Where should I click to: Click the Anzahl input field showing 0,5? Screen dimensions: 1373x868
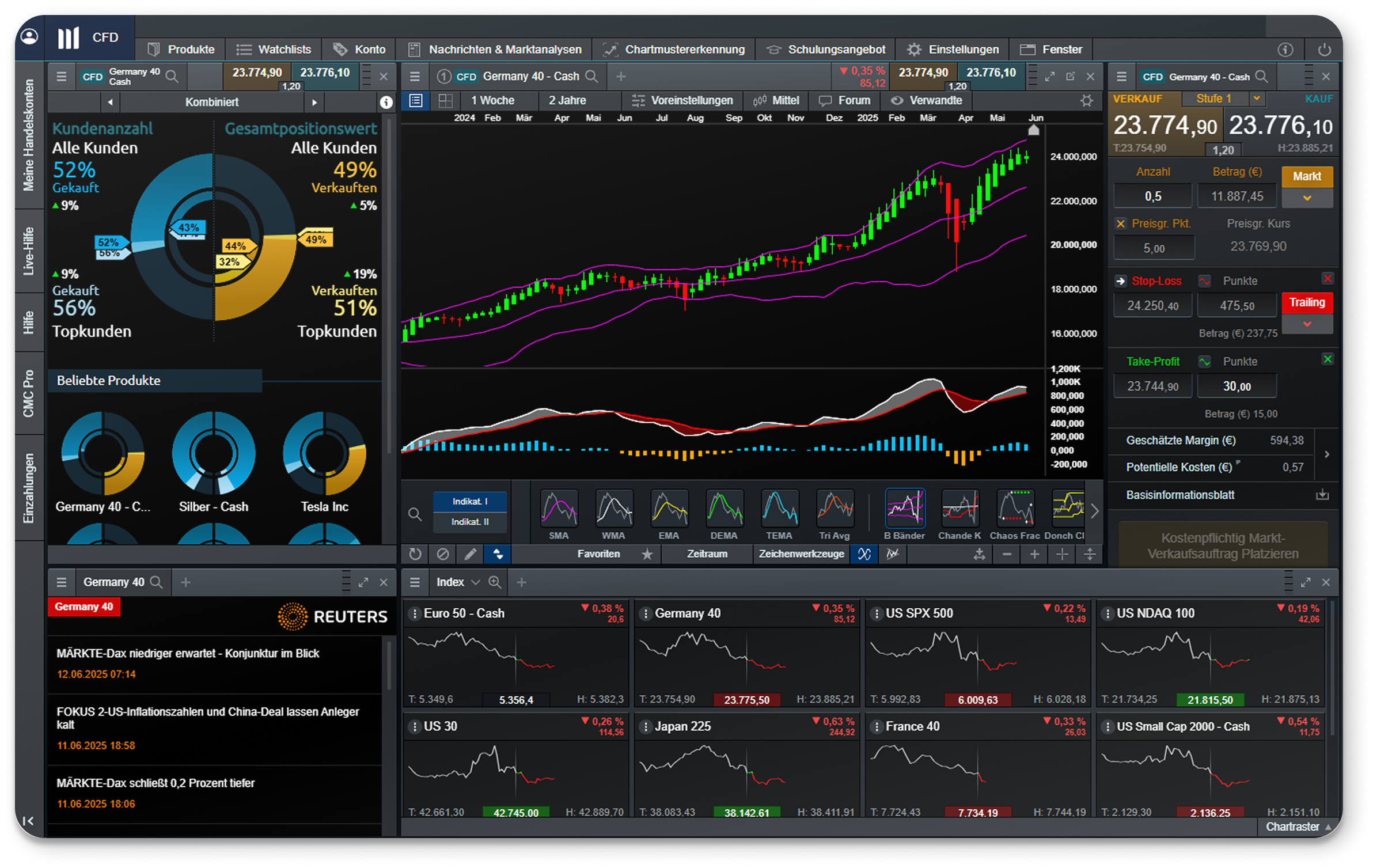tap(1152, 195)
